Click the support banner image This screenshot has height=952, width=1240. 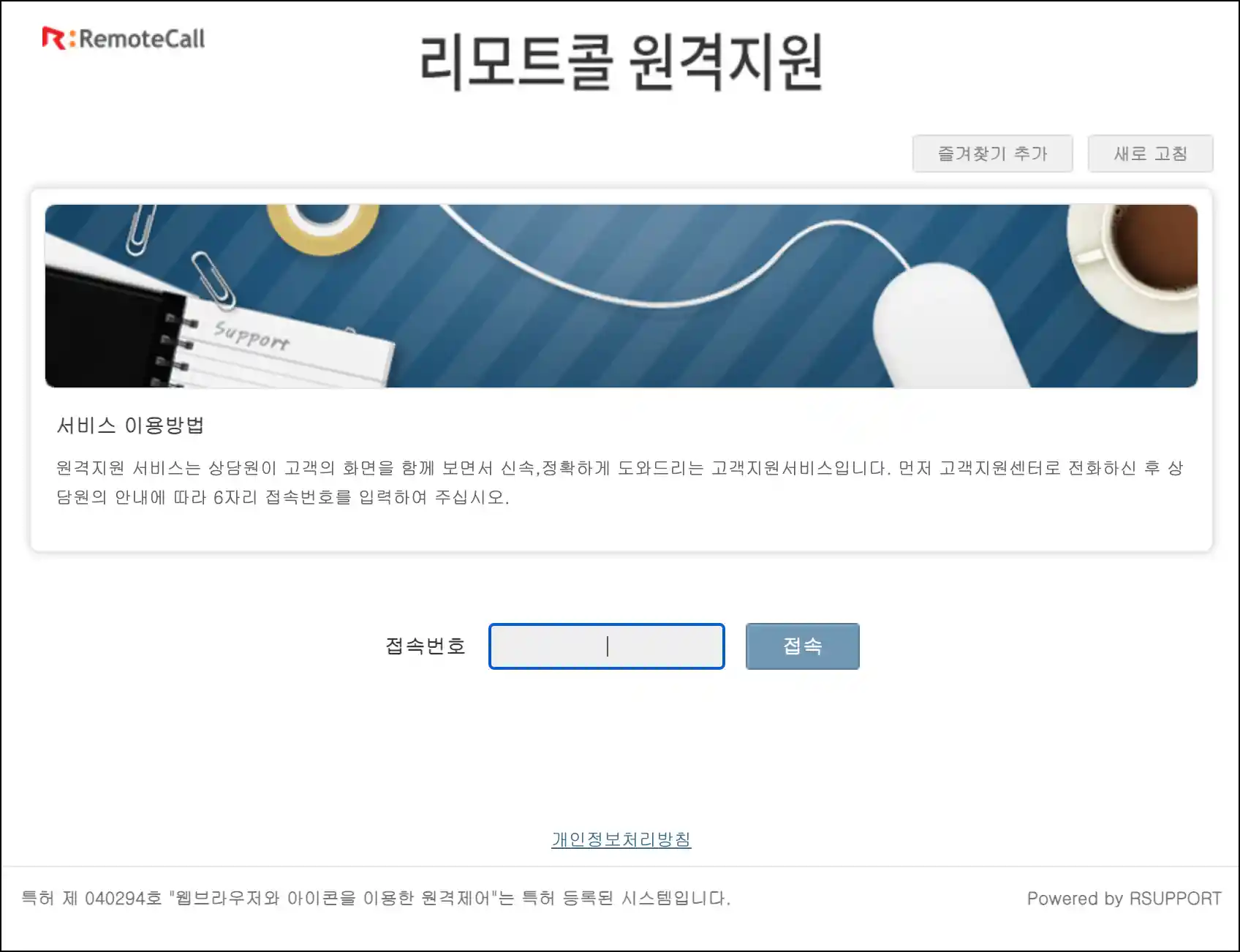click(621, 296)
